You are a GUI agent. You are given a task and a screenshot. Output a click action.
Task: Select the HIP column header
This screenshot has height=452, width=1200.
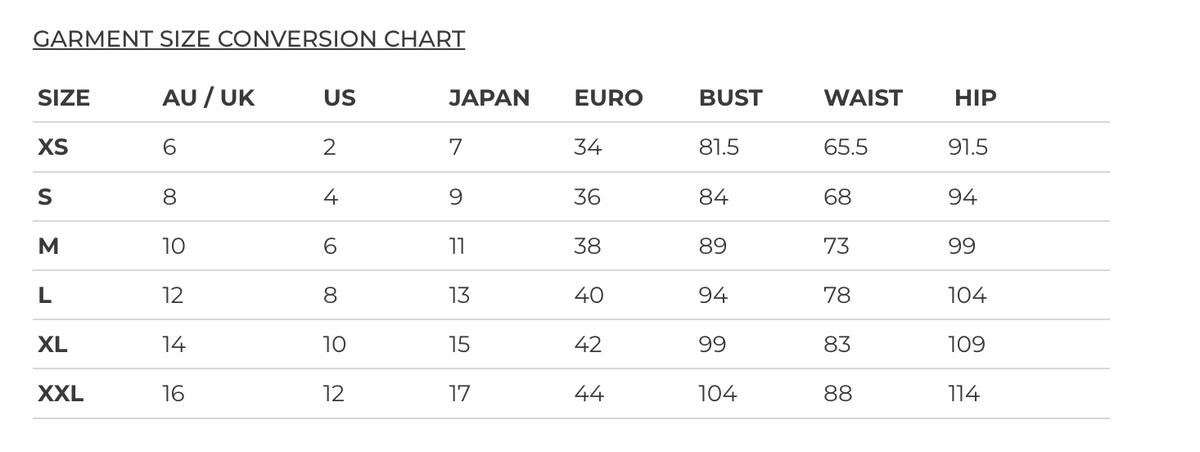tap(975, 98)
